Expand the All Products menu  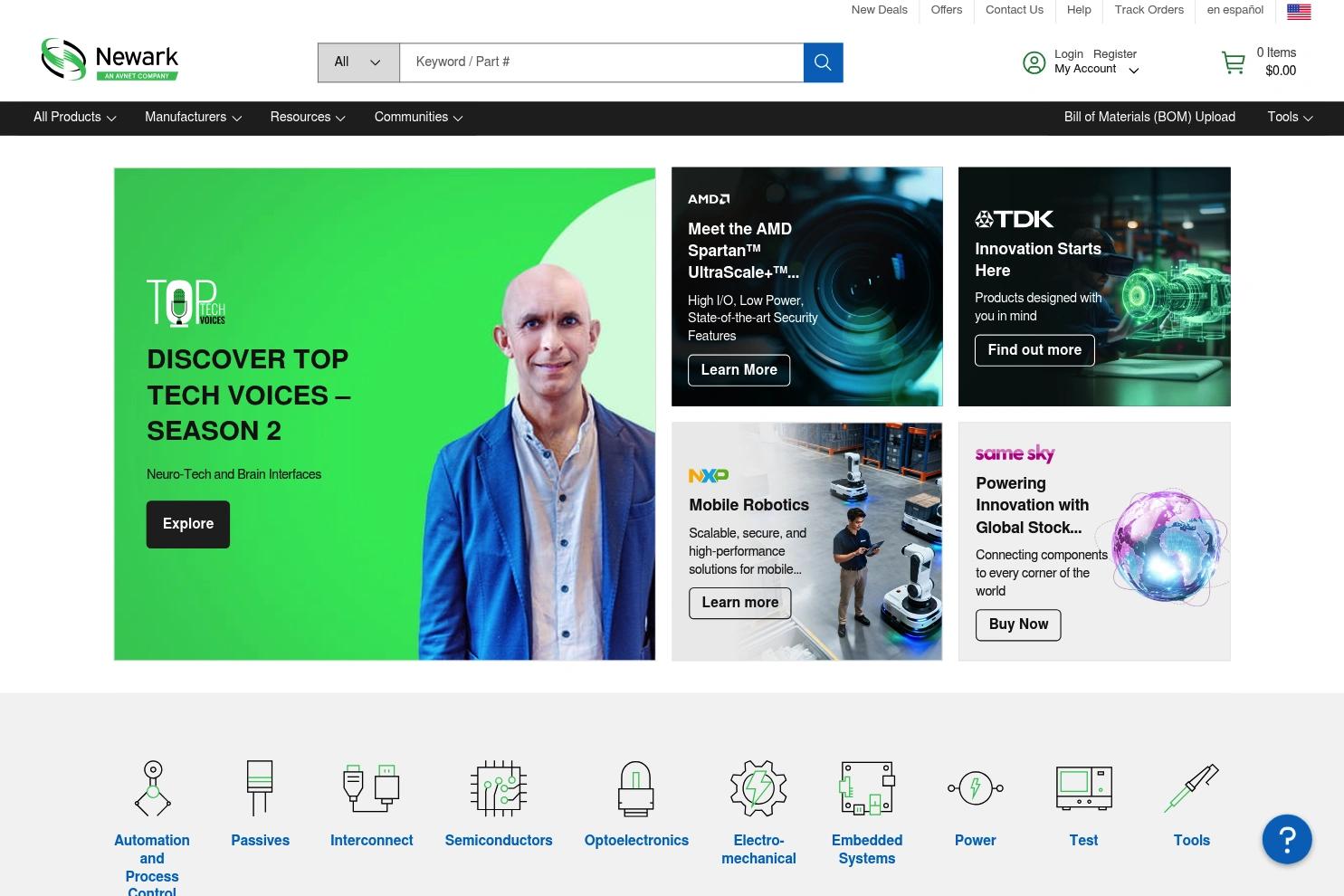point(75,118)
